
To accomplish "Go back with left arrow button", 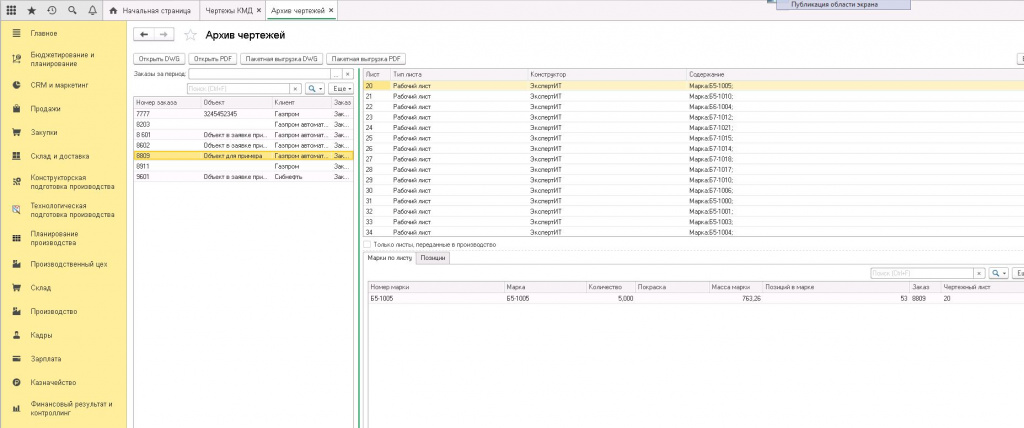I will pos(144,35).
